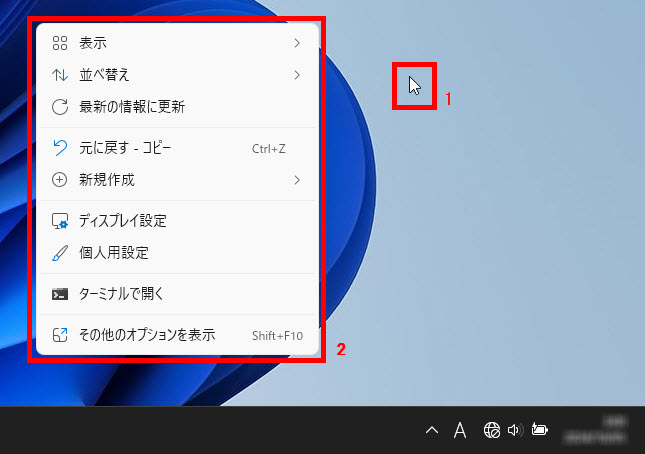The height and width of the screenshot is (454, 645).
Task: Click the refresh icon for 最新の情報に更新
Action: coord(59,107)
